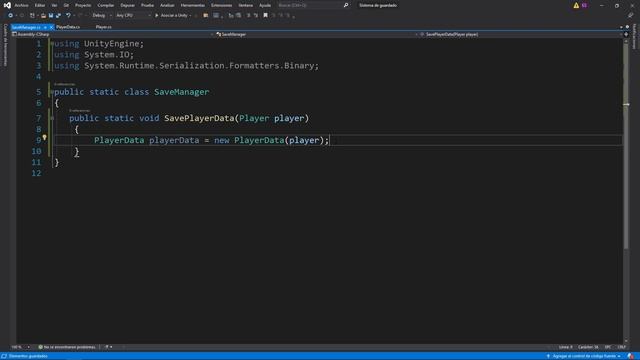Click the split editor icon above scrollbar
This screenshot has height=360, width=640.
[x=626, y=34]
